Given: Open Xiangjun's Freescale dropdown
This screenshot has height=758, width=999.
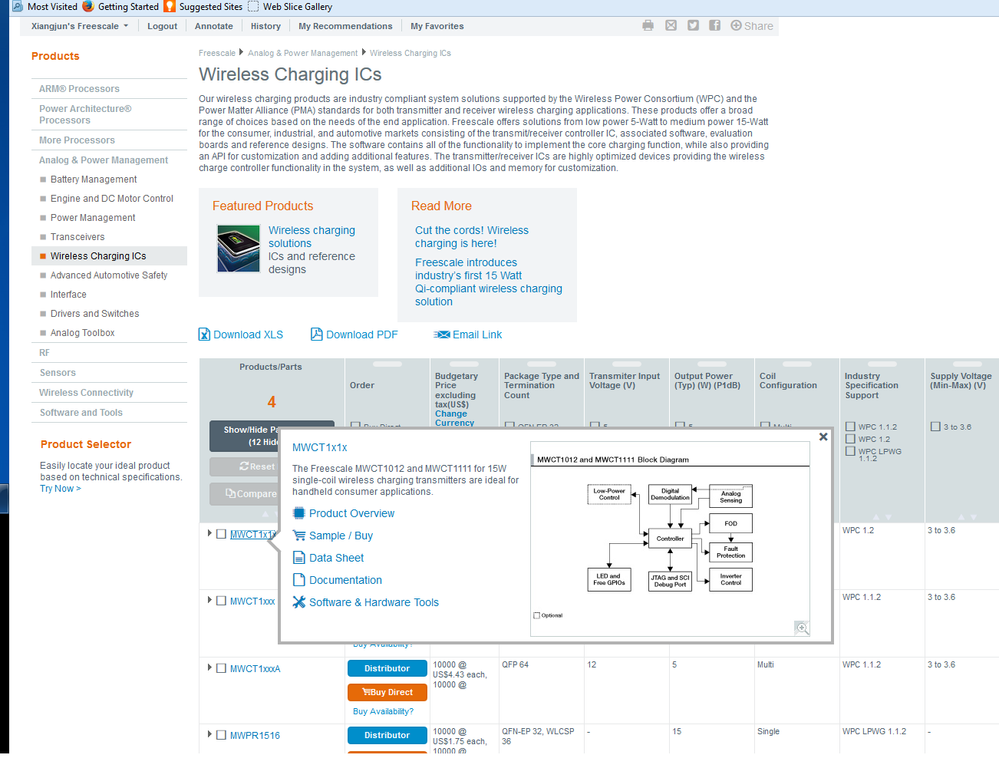Looking at the screenshot, I should pos(80,26).
